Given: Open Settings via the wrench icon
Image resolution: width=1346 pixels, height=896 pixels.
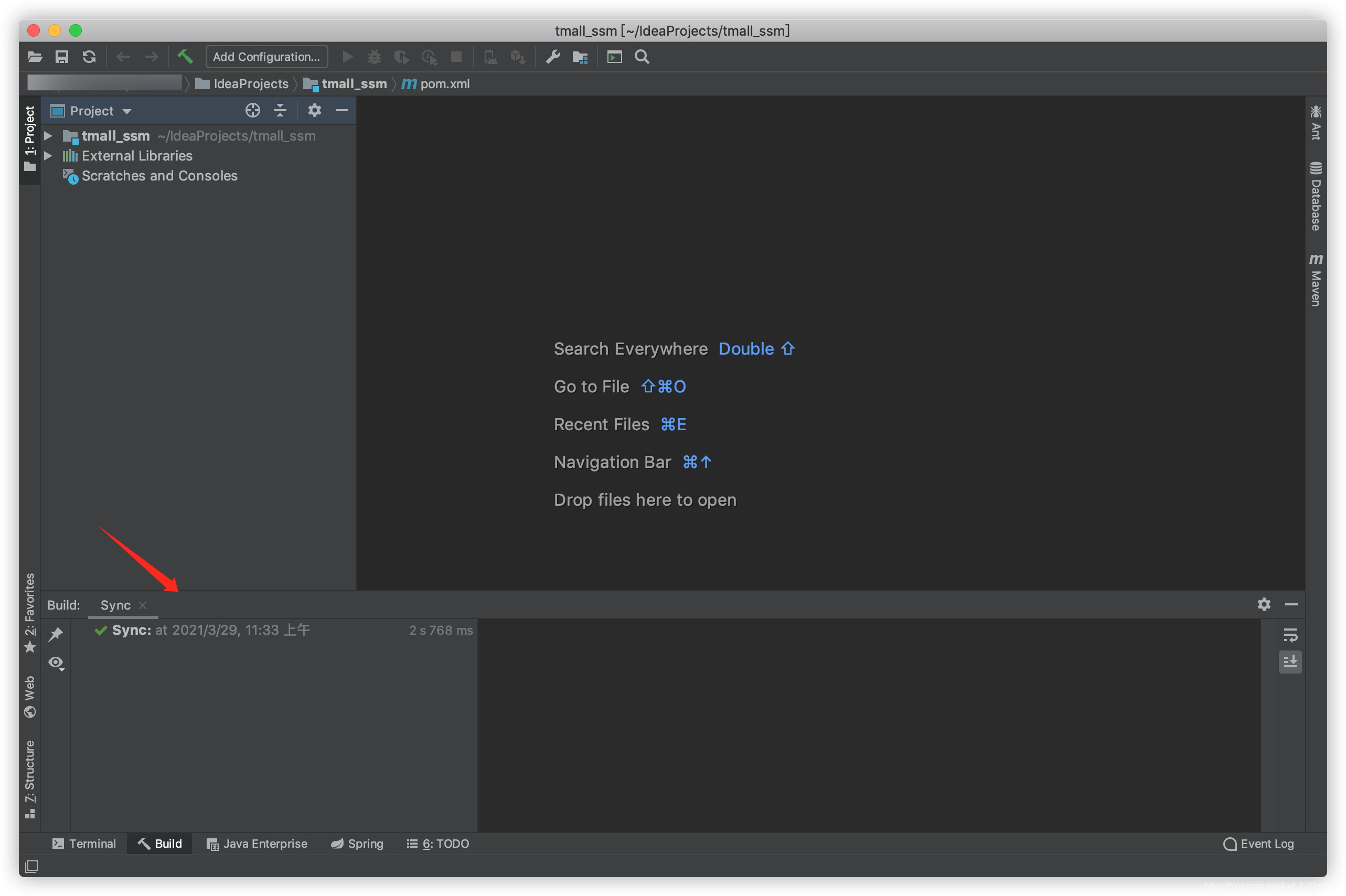Looking at the screenshot, I should click(552, 57).
